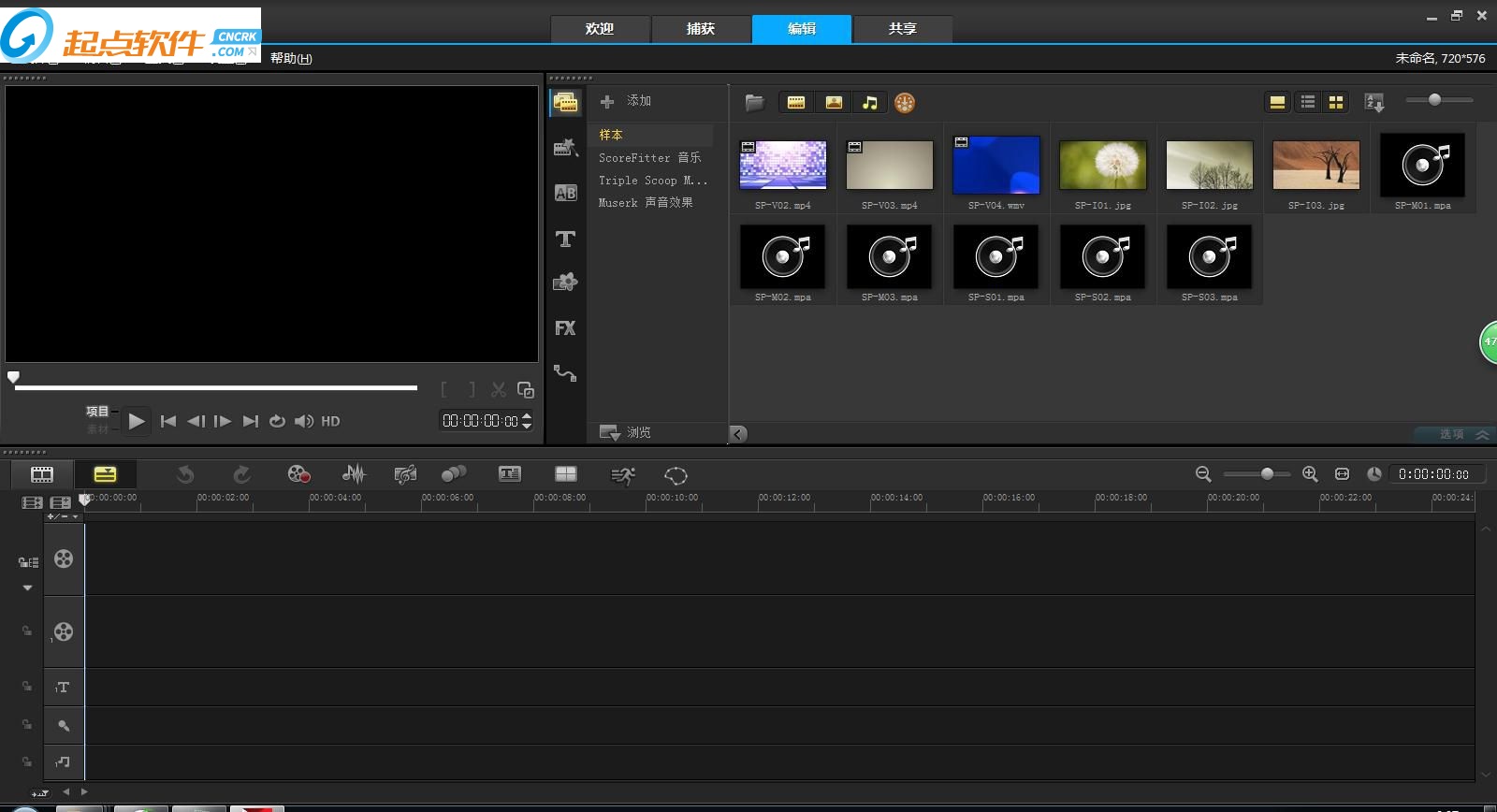Screen dimensions: 1497x812
Task: Click the Import media files folder icon
Action: pyautogui.click(x=754, y=103)
